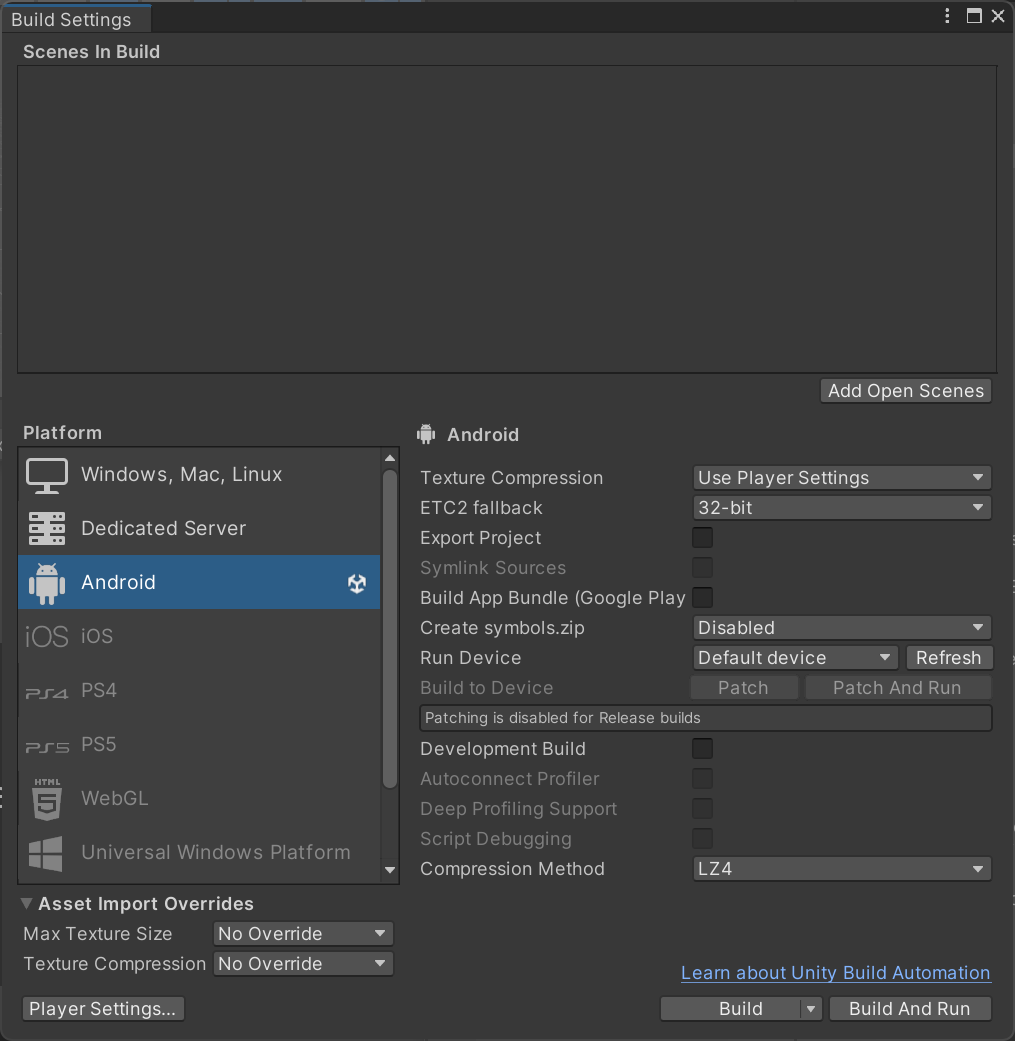Open the window's three-dot options menu
This screenshot has width=1015, height=1041.
947,16
